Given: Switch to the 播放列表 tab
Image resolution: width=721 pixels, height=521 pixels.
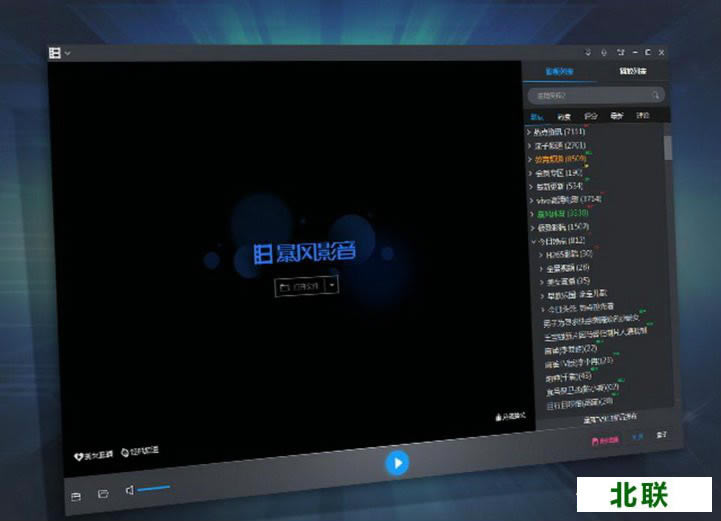Looking at the screenshot, I should coord(632,72).
